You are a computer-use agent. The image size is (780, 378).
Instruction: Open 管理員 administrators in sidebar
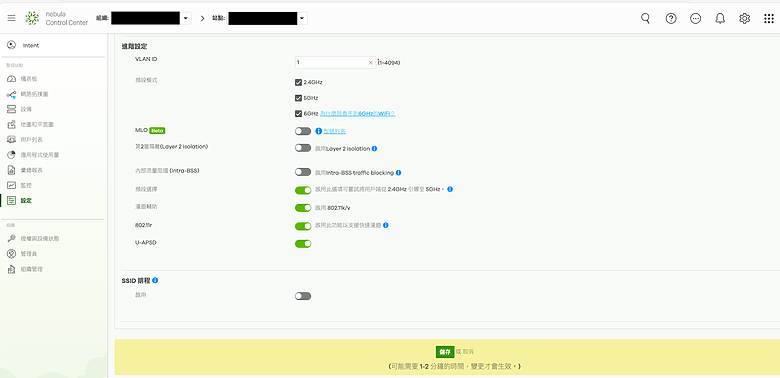(29, 254)
